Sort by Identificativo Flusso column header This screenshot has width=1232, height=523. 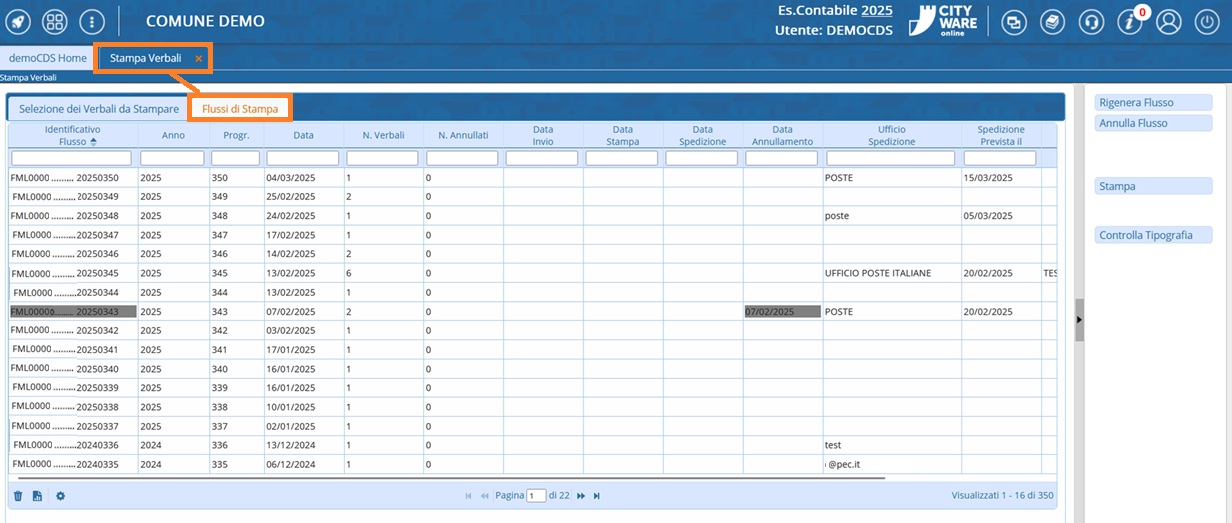(72, 136)
